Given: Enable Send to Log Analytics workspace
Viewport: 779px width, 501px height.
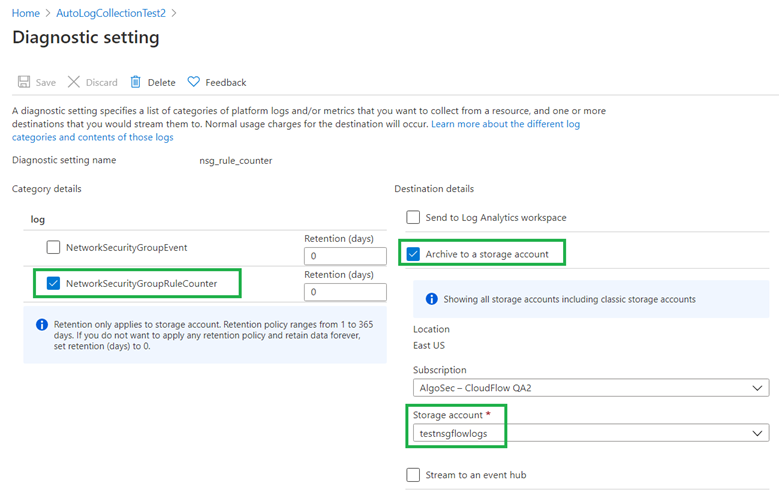Looking at the screenshot, I should click(x=413, y=217).
